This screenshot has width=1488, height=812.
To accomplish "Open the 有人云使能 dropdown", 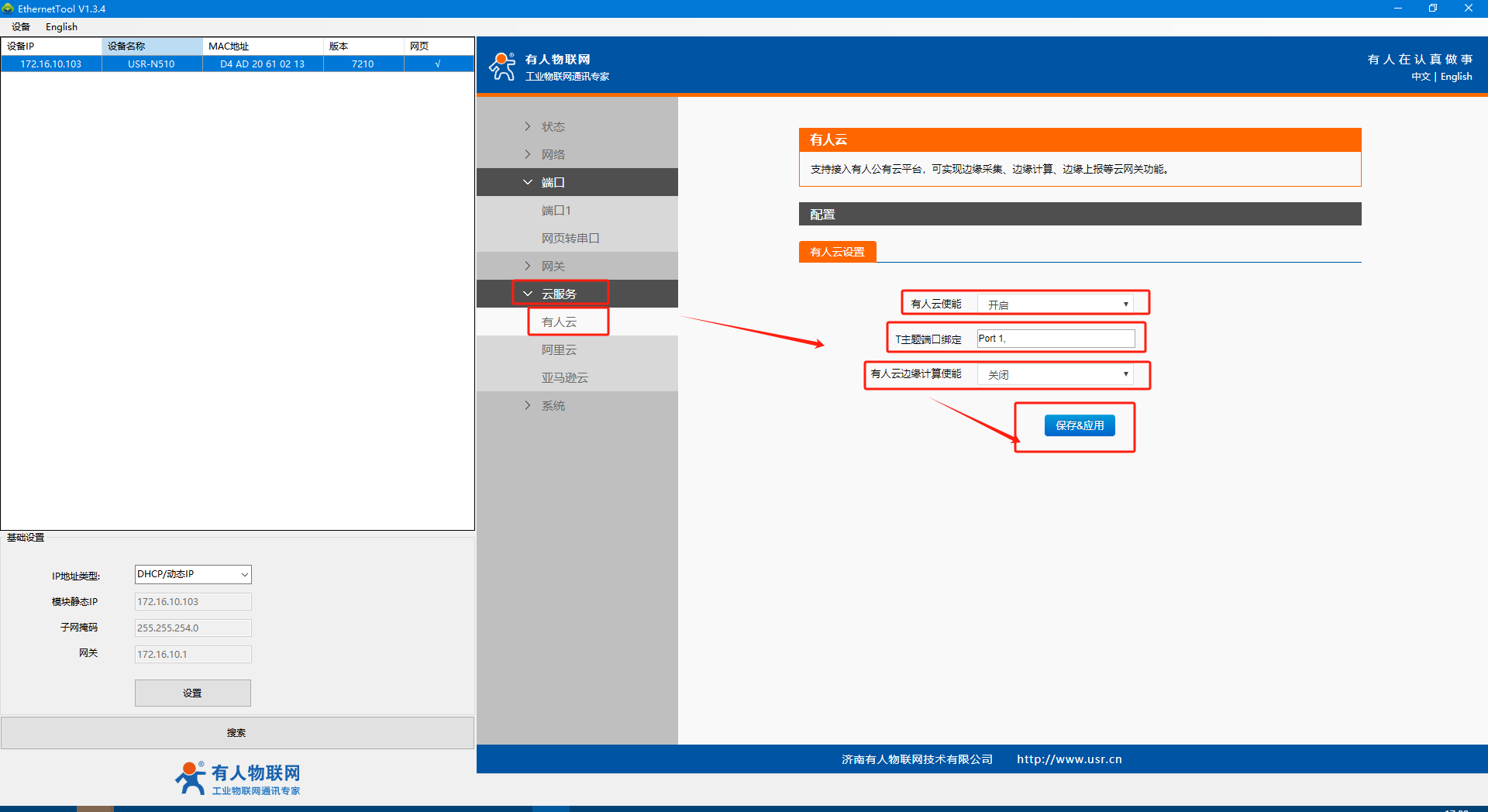I will point(1055,304).
